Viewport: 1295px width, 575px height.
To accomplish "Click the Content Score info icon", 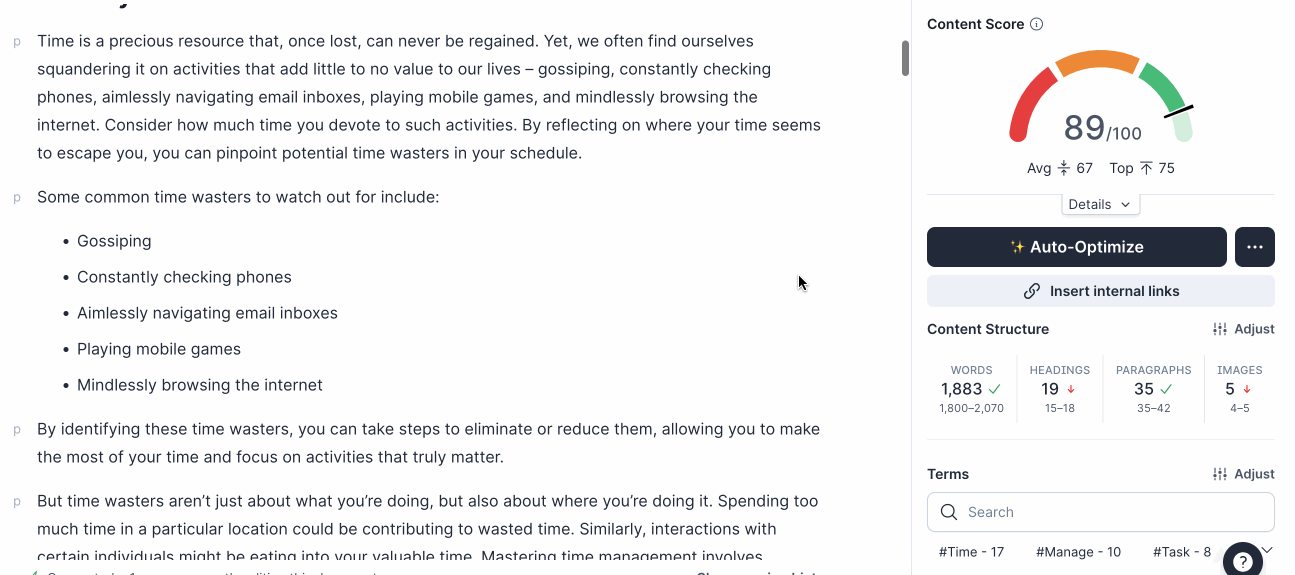I will coord(1036,24).
